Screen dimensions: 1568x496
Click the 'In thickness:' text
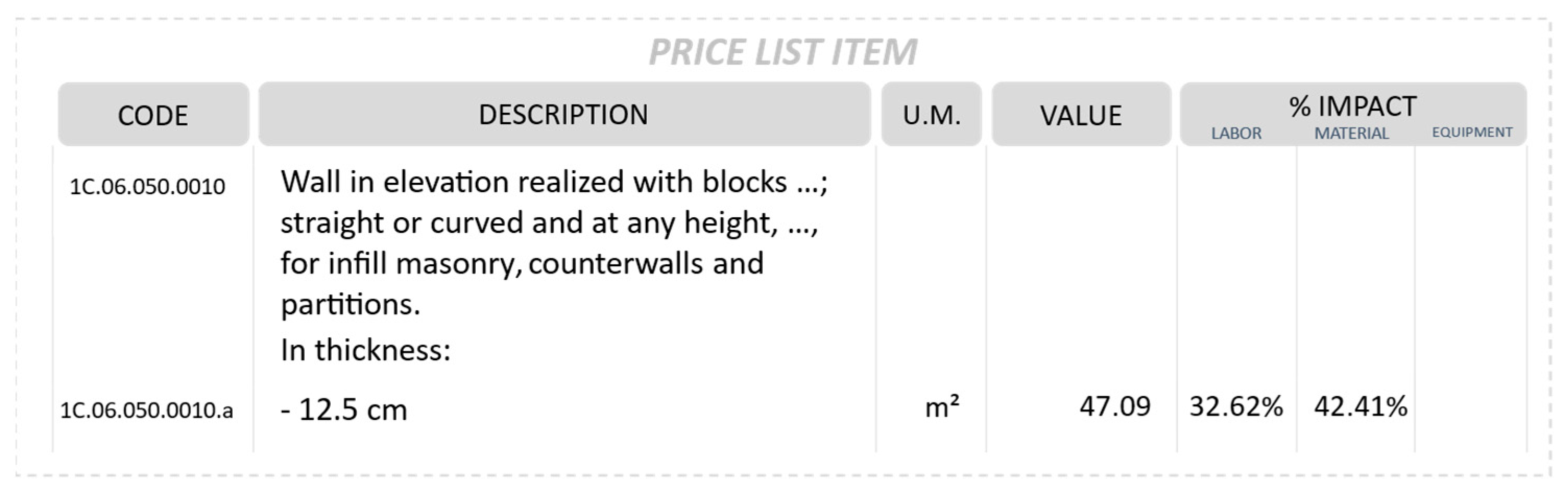[x=365, y=350]
